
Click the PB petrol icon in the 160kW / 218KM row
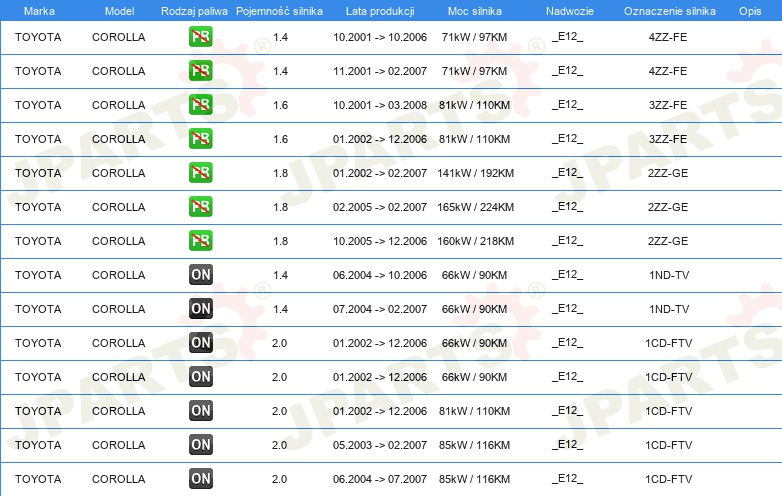(201, 241)
